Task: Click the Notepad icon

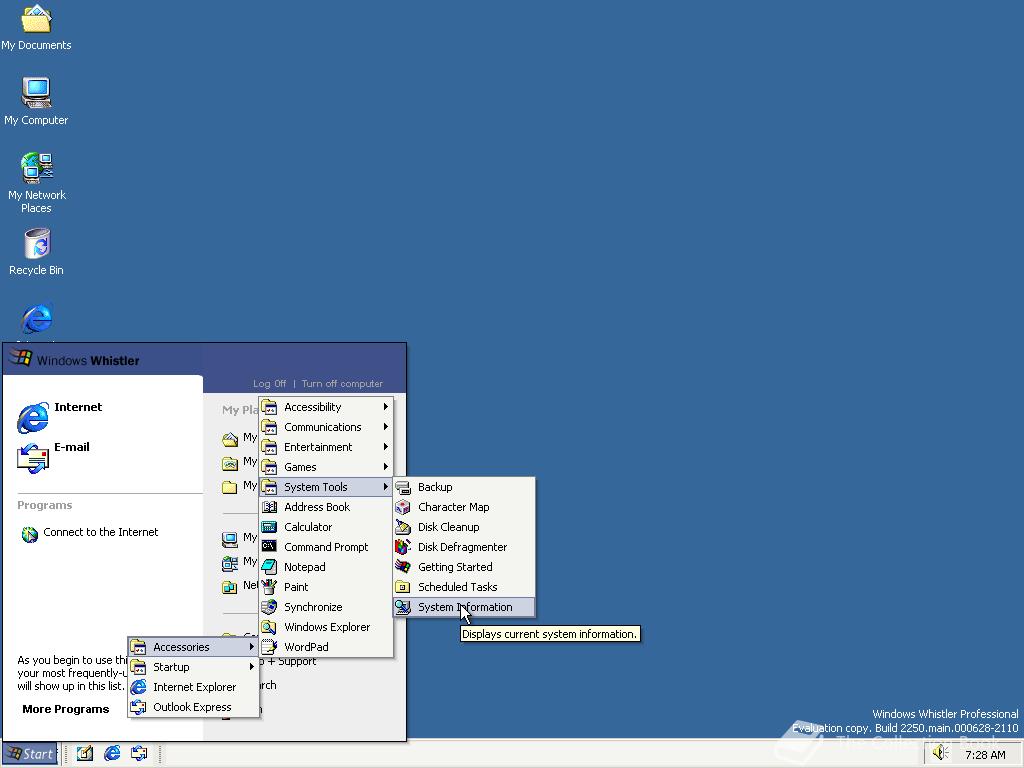Action: click(269, 567)
